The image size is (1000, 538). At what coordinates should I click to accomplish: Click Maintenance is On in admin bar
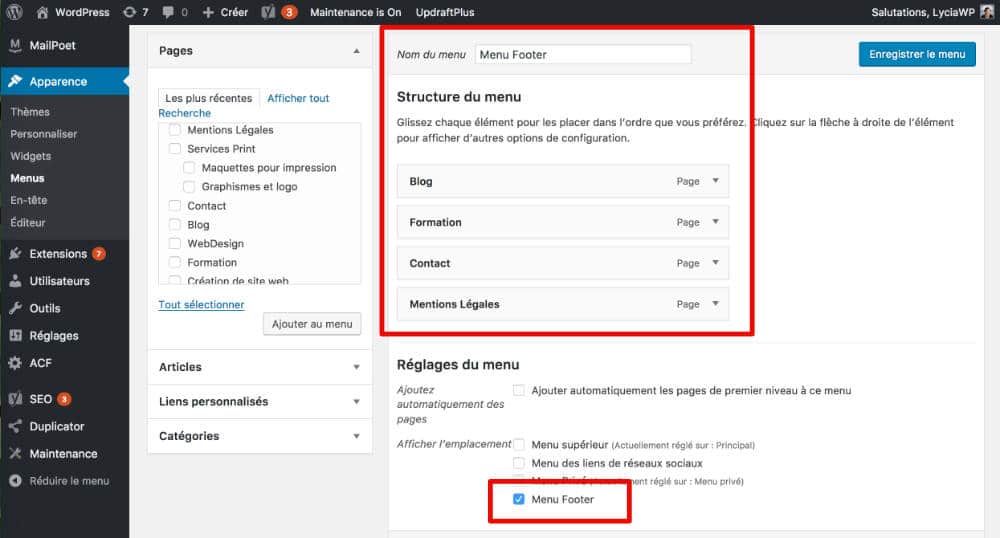(x=356, y=12)
